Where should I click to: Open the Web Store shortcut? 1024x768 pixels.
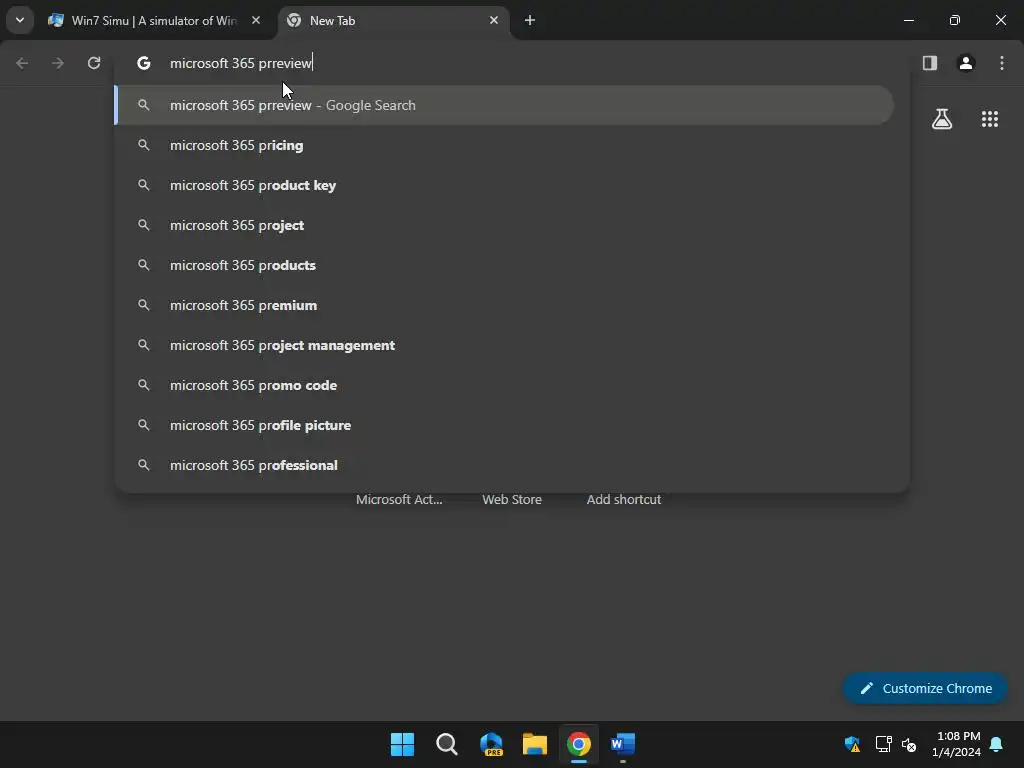click(x=512, y=499)
